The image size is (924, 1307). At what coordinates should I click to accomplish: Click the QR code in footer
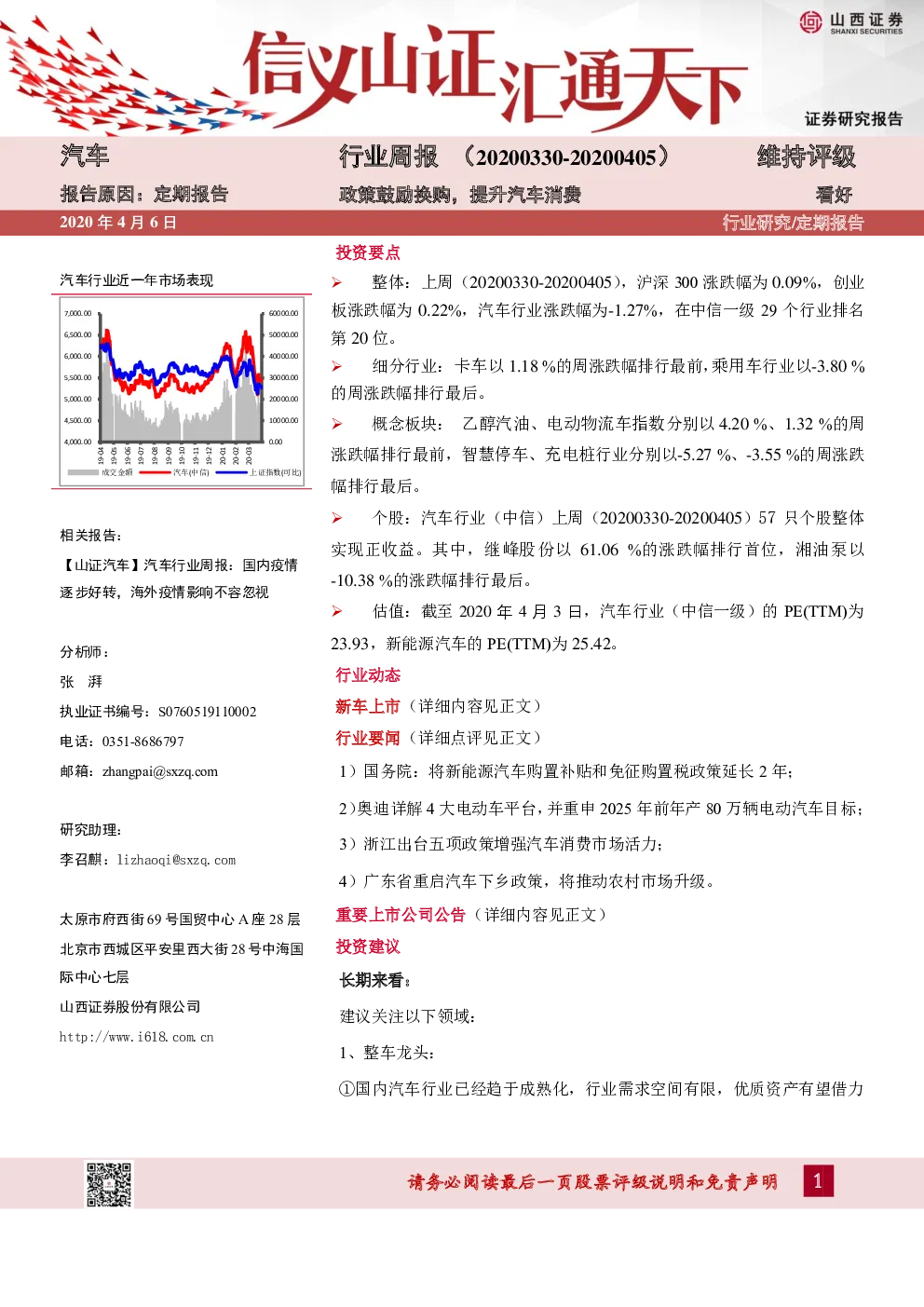pyautogui.click(x=109, y=1184)
